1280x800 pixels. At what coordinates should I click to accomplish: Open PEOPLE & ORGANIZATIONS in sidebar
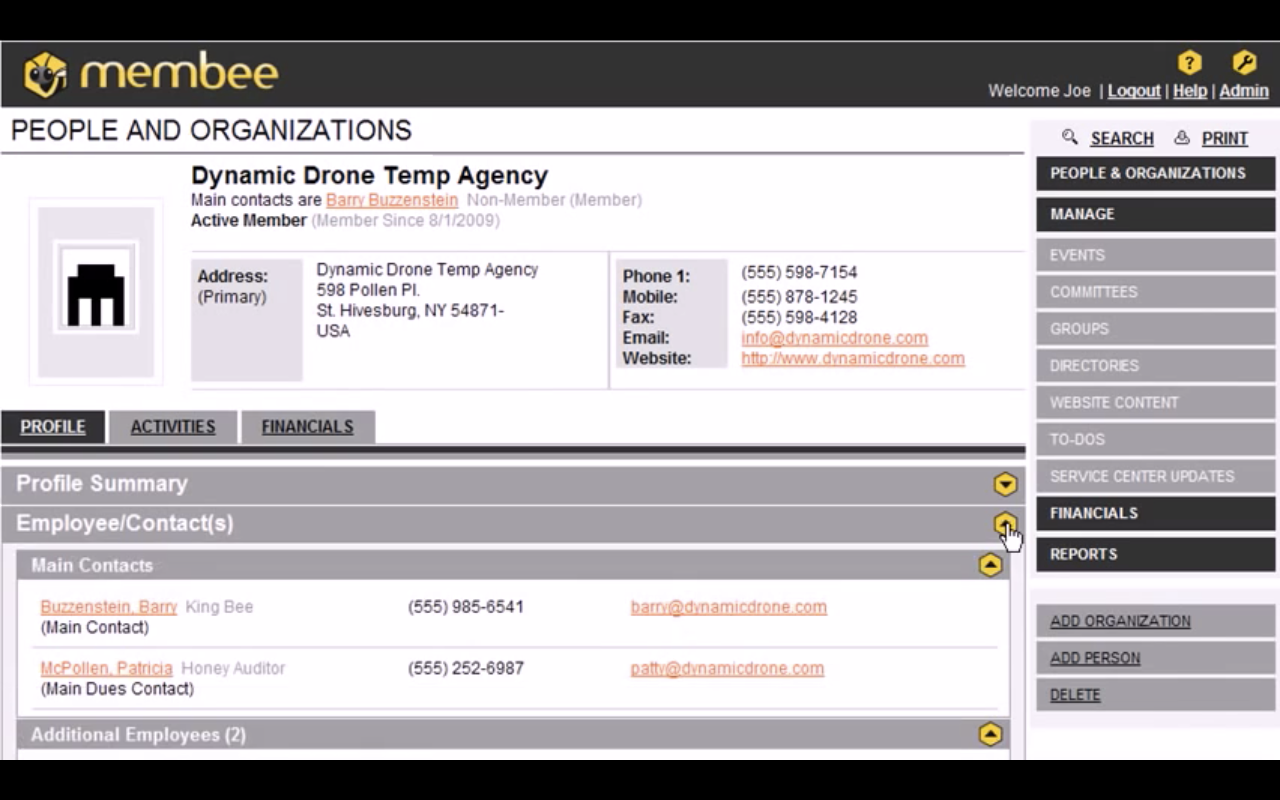tap(1156, 173)
